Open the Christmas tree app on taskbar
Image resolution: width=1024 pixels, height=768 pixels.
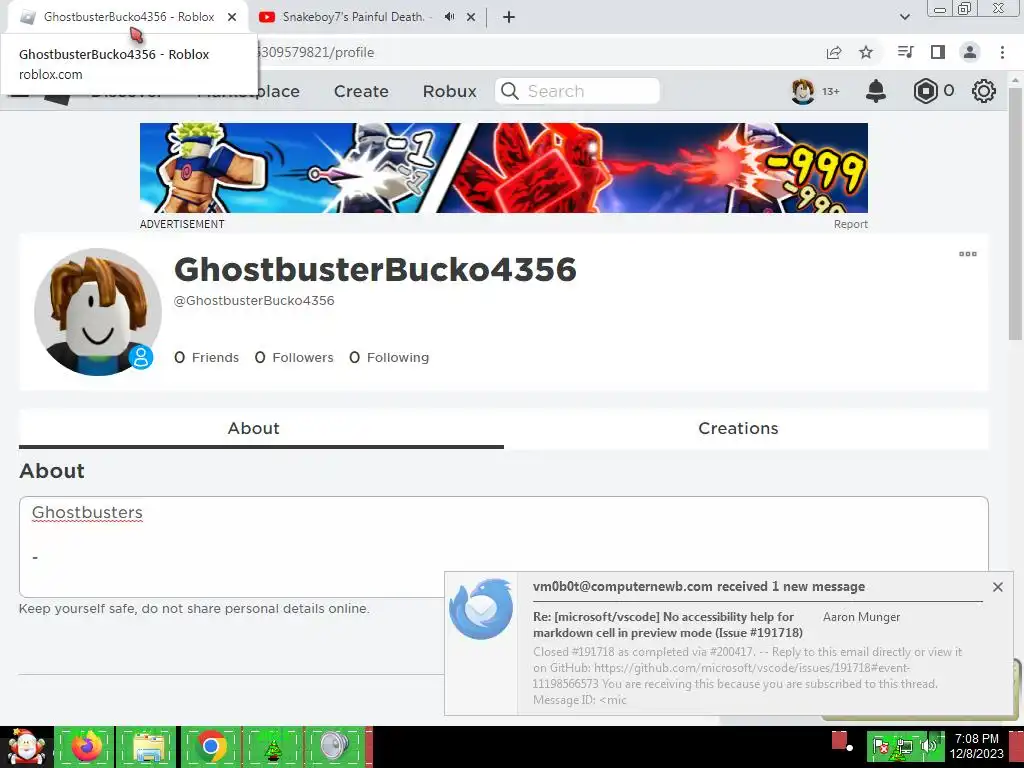tap(273, 746)
